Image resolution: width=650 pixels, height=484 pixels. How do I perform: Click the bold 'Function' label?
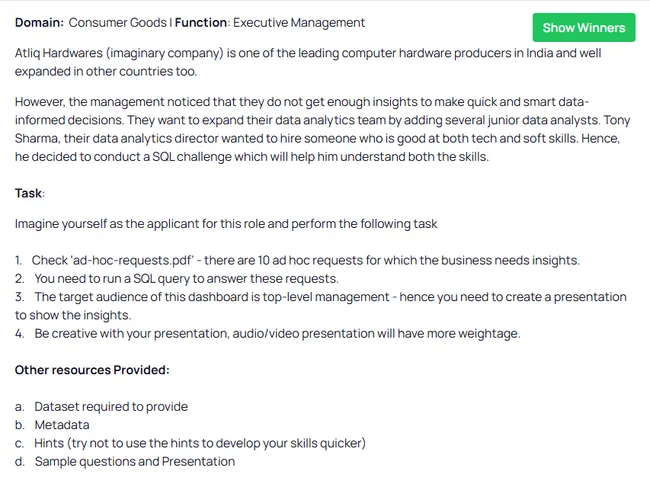click(201, 22)
